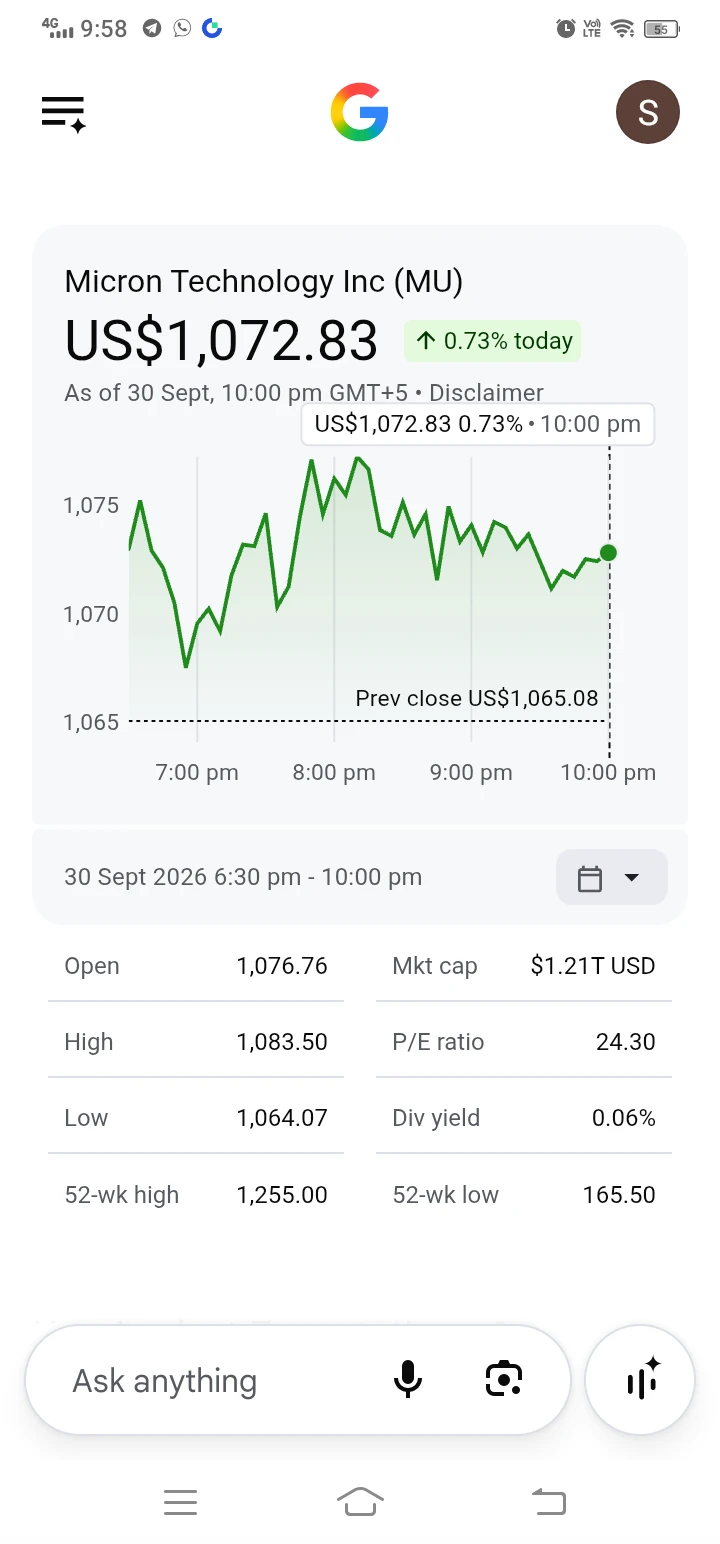Go to Android home button
This screenshot has width=720, height=1544.
tap(360, 1501)
